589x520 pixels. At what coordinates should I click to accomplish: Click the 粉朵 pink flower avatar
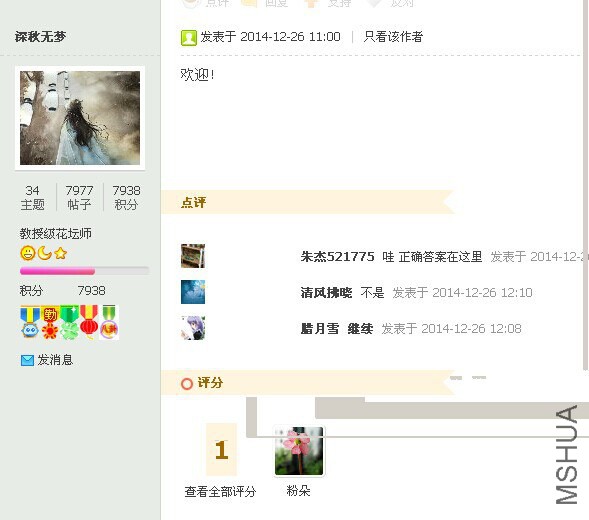pyautogui.click(x=299, y=451)
